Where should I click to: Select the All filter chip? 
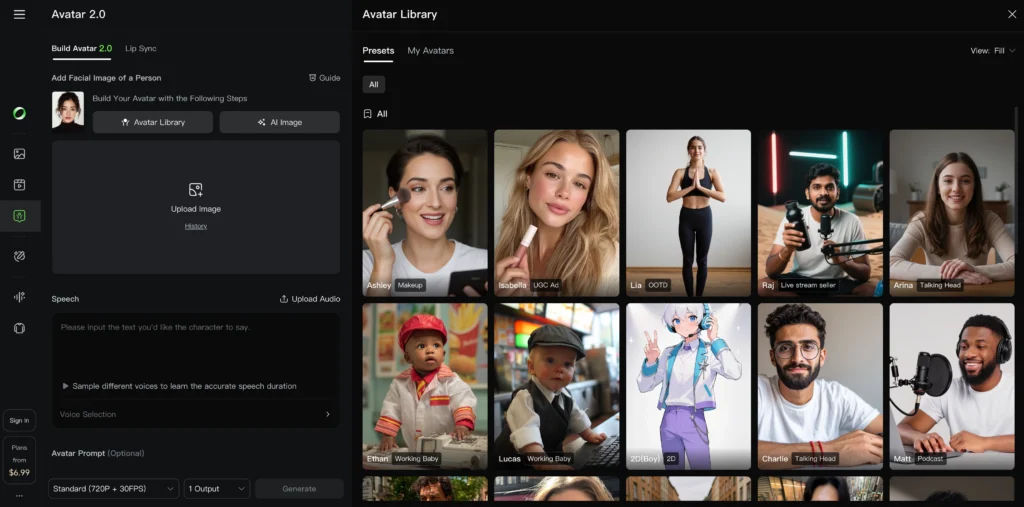[x=373, y=85]
